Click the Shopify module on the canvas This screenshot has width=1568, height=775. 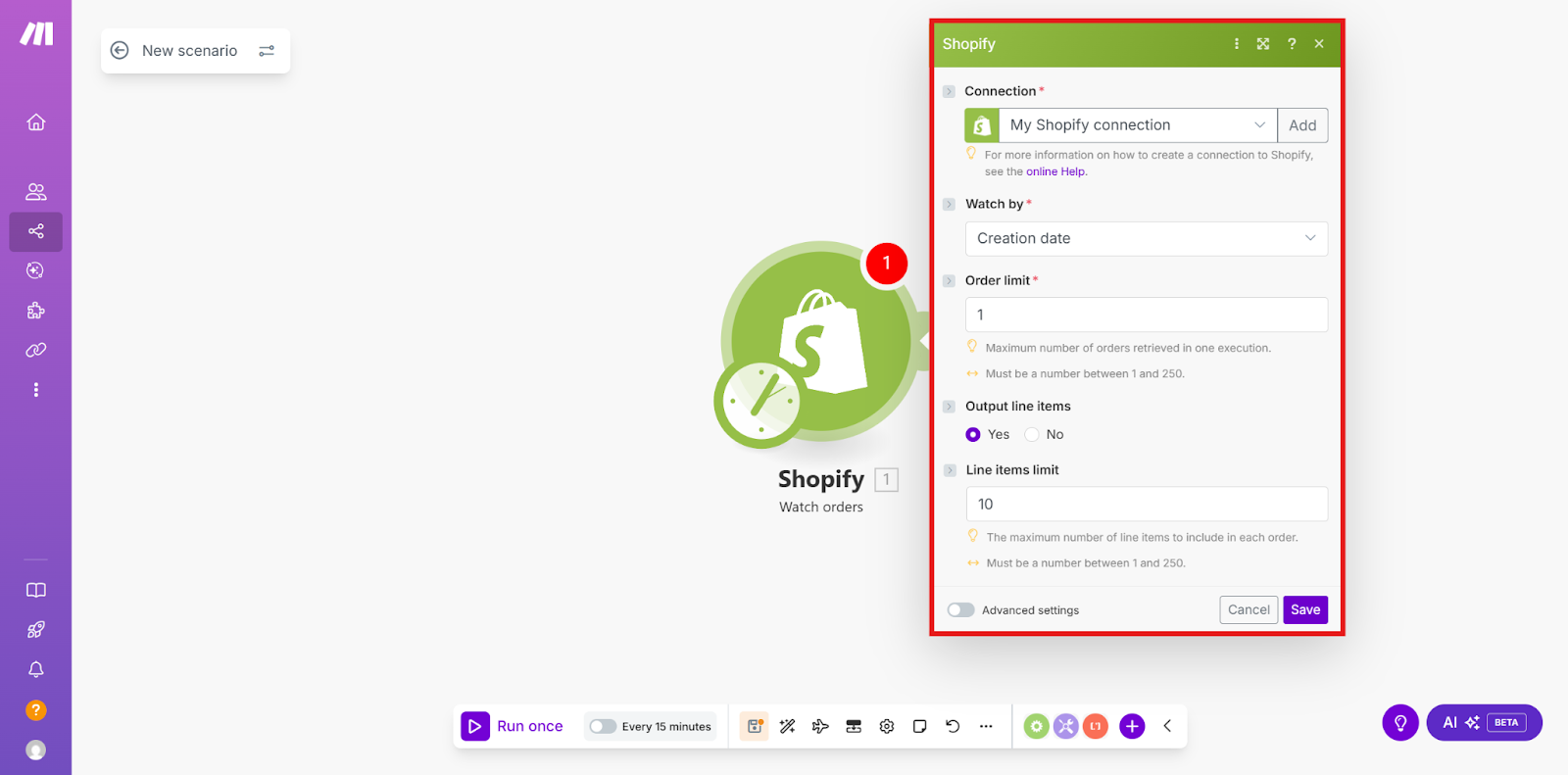coord(821,341)
